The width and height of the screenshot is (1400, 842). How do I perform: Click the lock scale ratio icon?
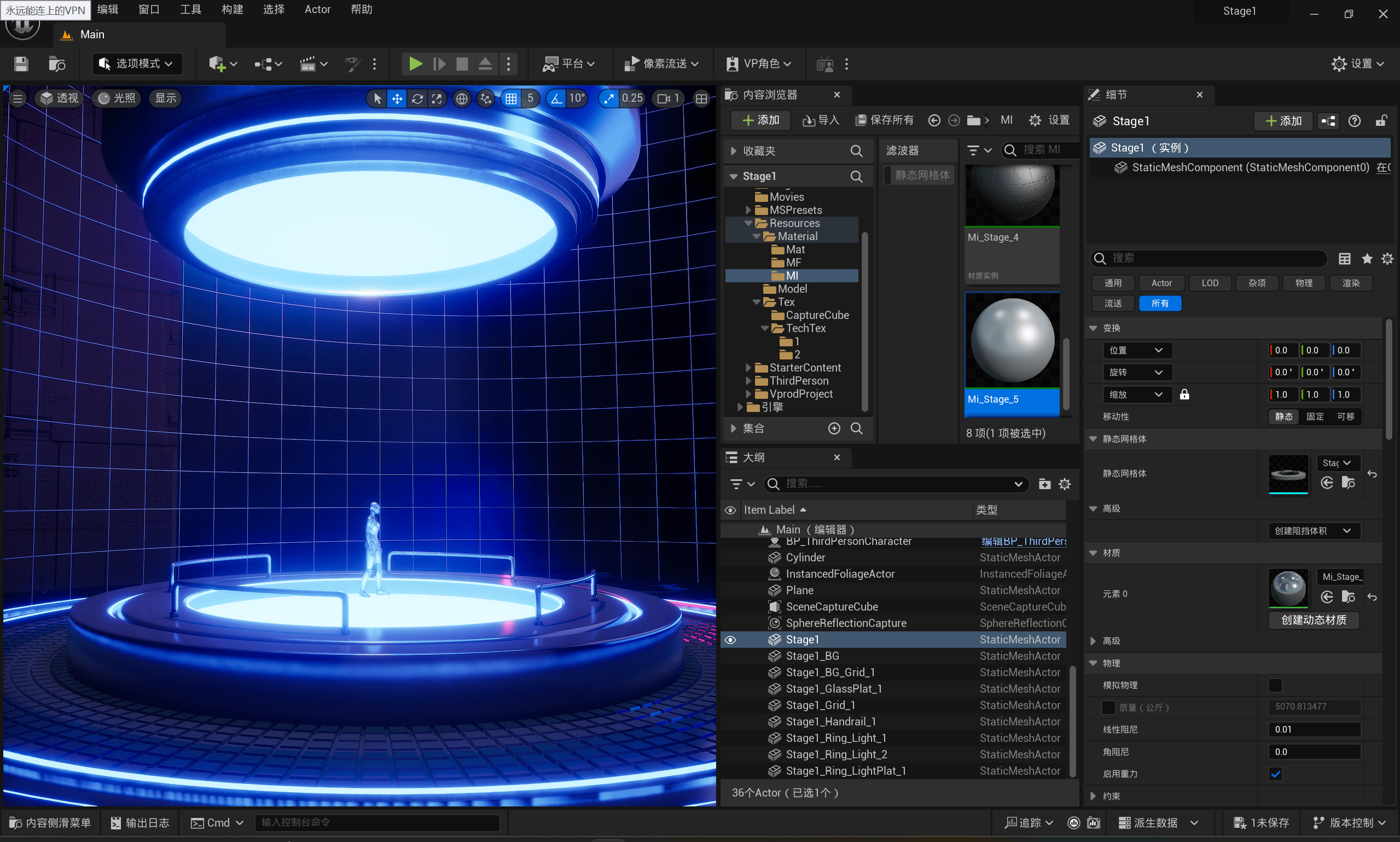pyautogui.click(x=1184, y=394)
